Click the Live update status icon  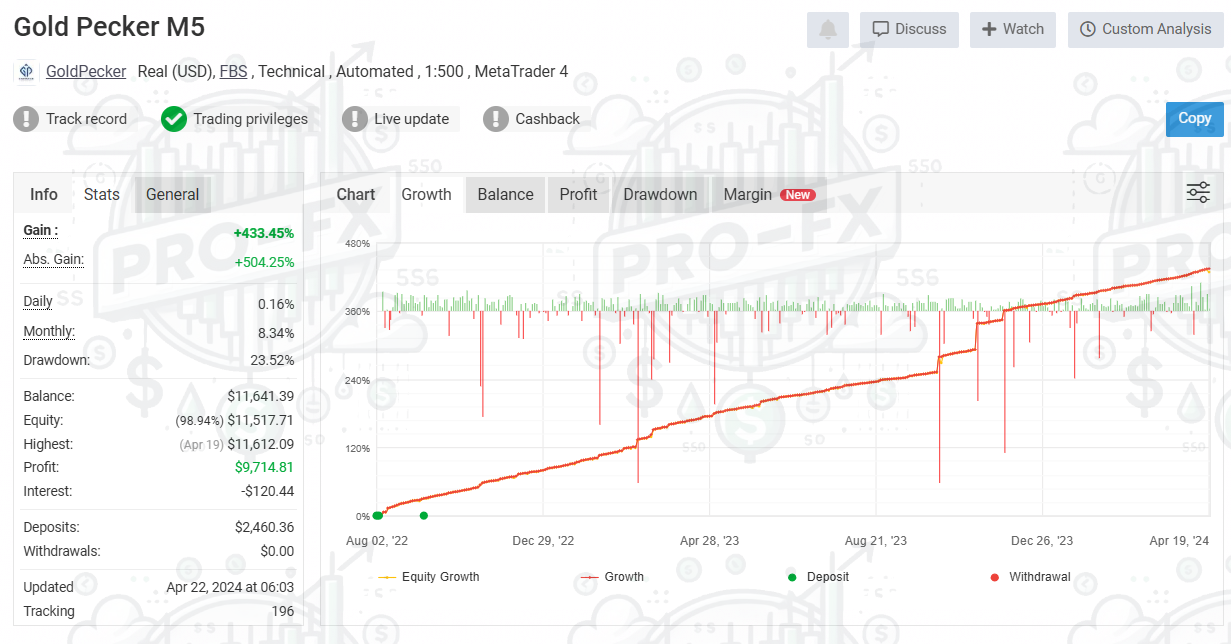tap(355, 119)
